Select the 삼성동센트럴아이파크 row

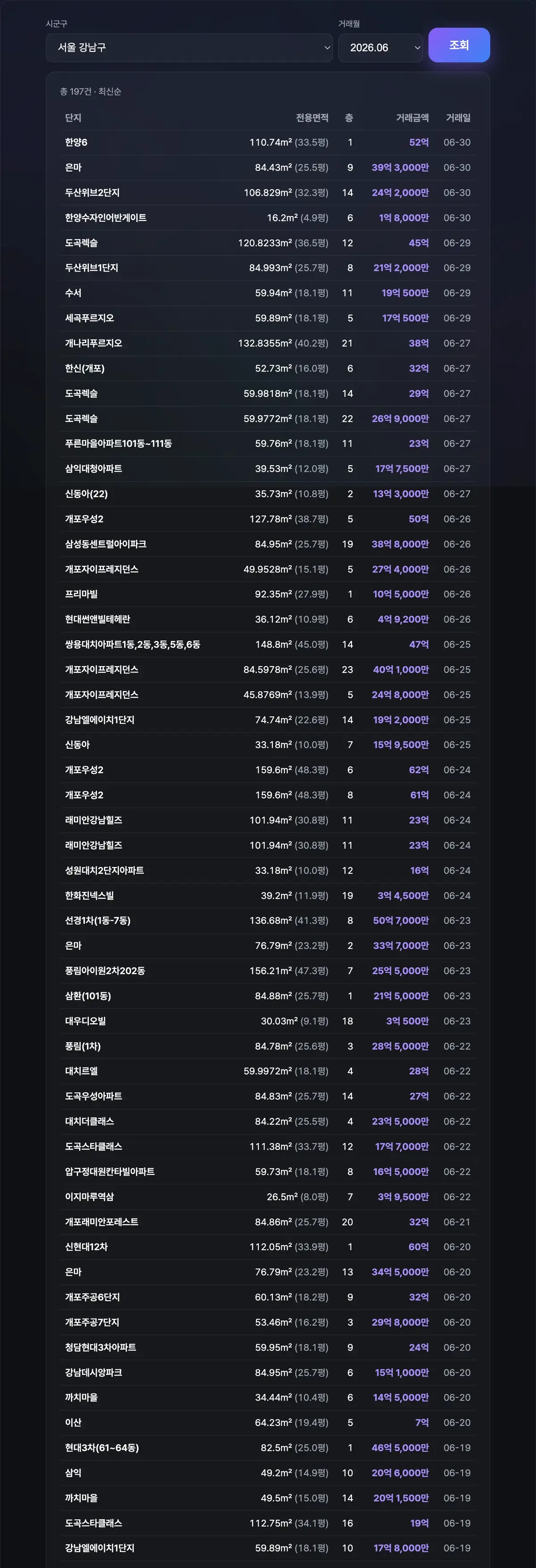(268, 544)
